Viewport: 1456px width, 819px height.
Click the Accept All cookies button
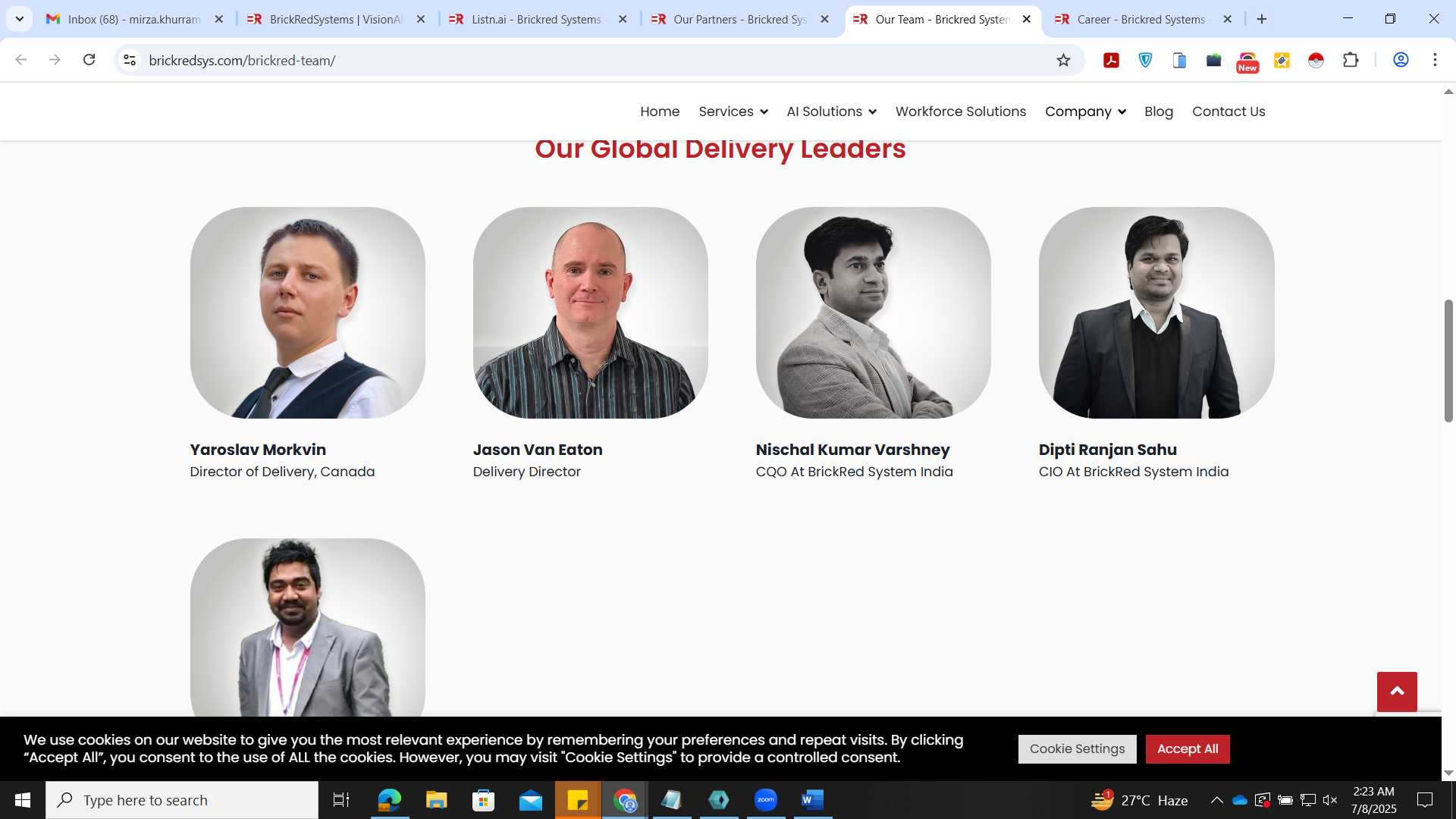click(1187, 748)
